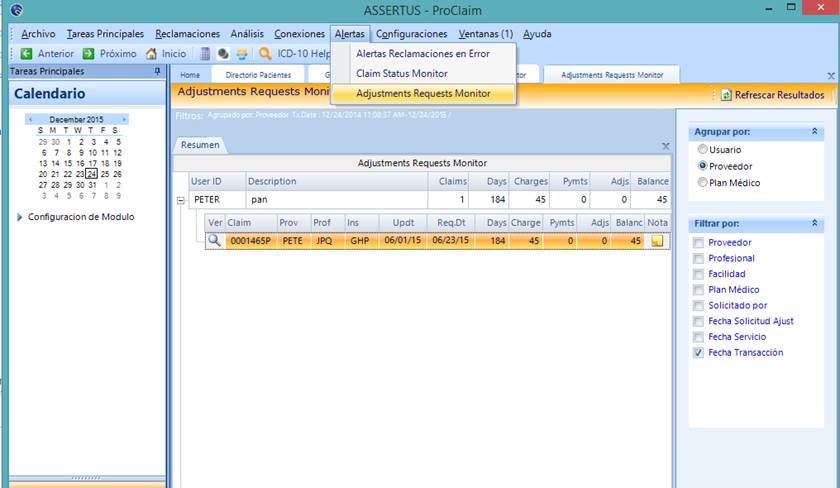The image size is (840, 488).
Task: Go to Inicio home icon
Action: (151, 54)
